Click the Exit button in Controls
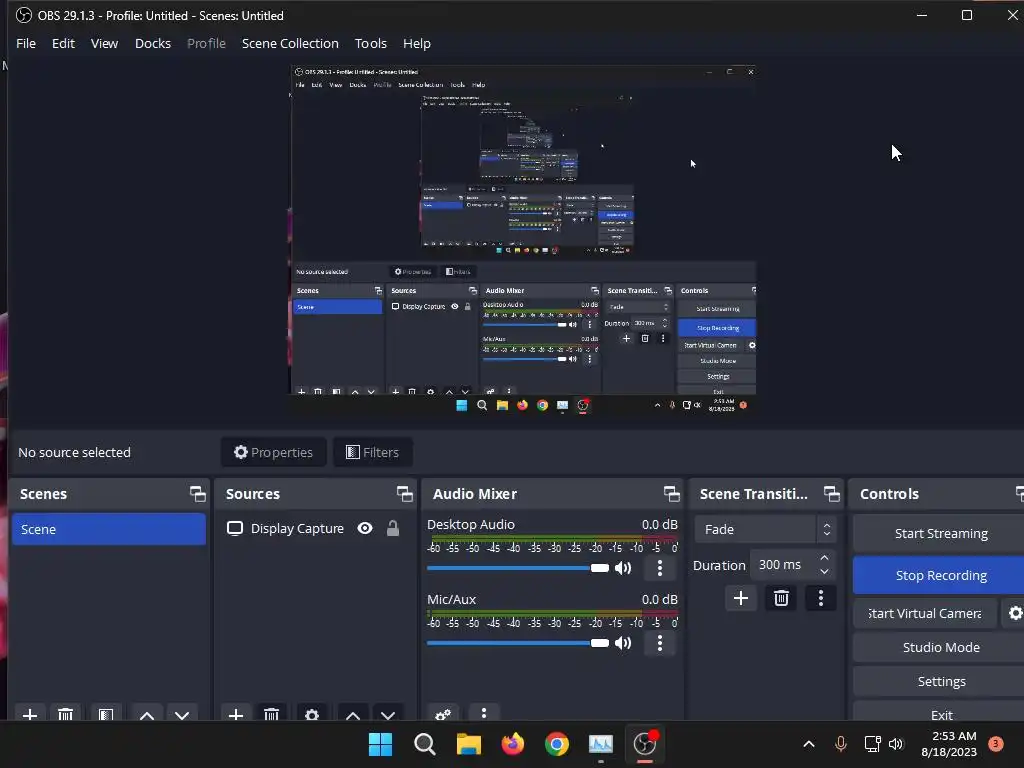1024x768 pixels. tap(940, 712)
